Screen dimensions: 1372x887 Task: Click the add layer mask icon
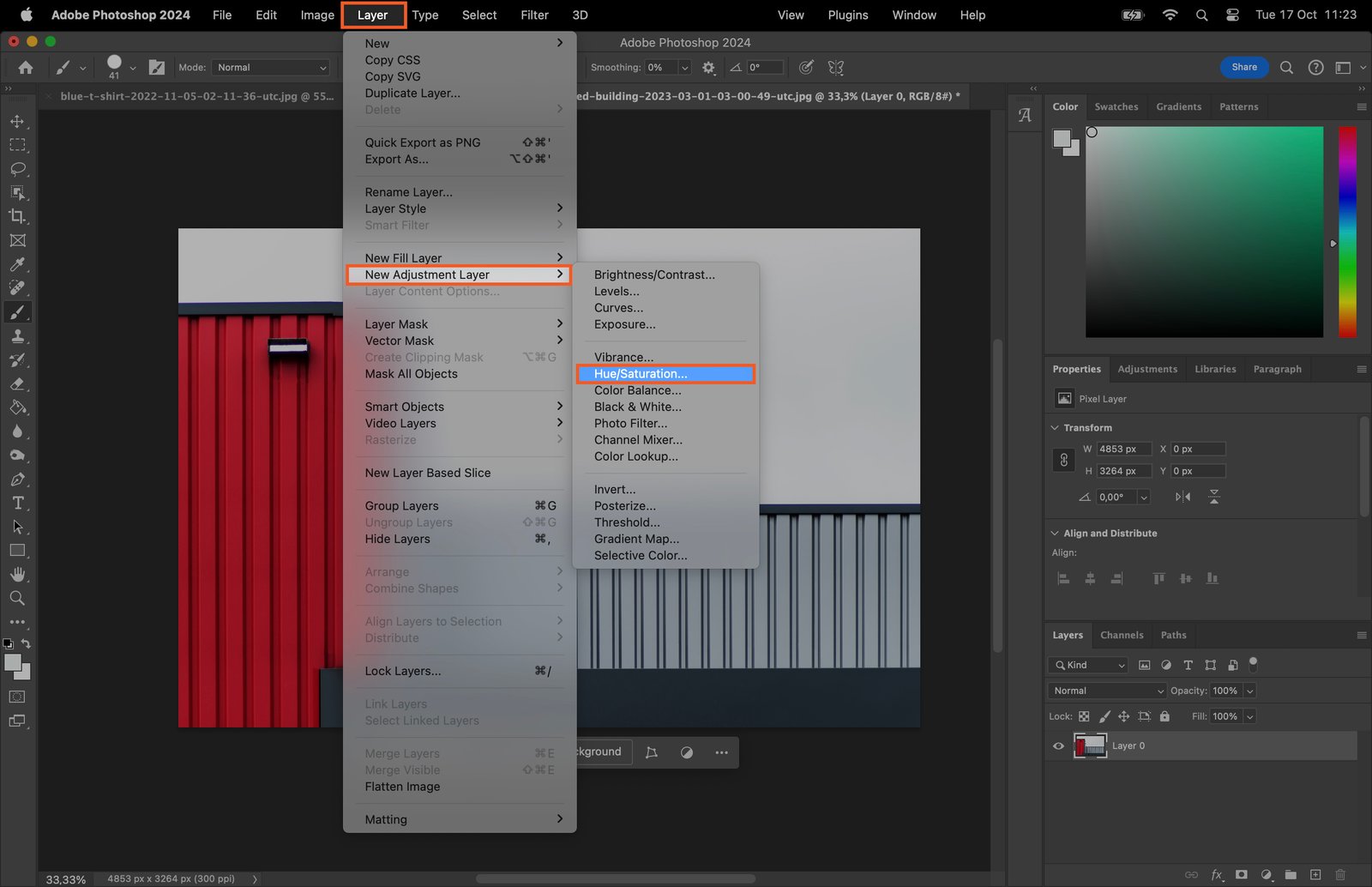1241,874
